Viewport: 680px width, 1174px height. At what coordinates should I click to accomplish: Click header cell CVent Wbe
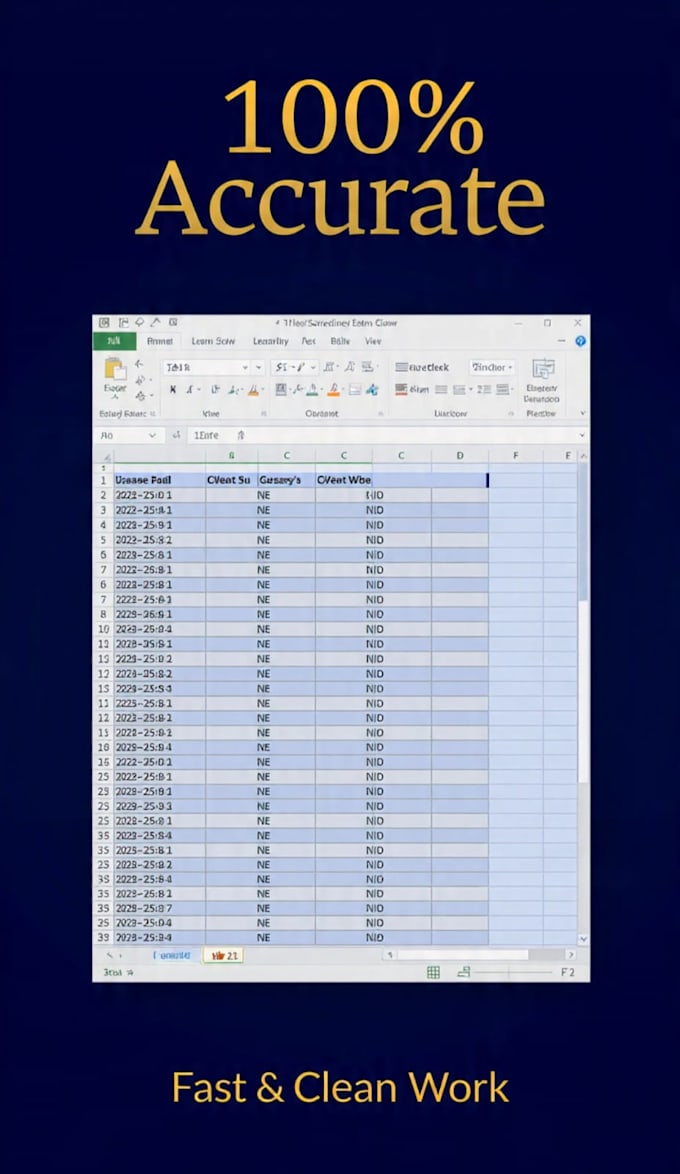coord(344,480)
